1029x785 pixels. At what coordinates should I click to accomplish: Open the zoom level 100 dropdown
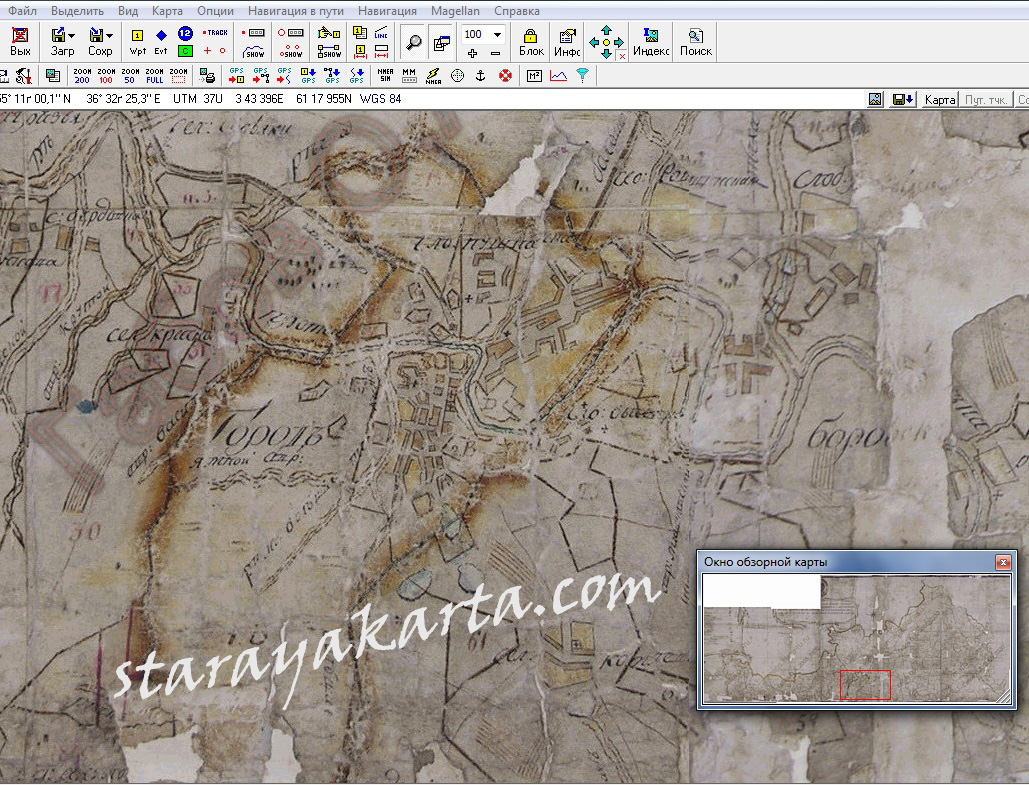click(497, 34)
